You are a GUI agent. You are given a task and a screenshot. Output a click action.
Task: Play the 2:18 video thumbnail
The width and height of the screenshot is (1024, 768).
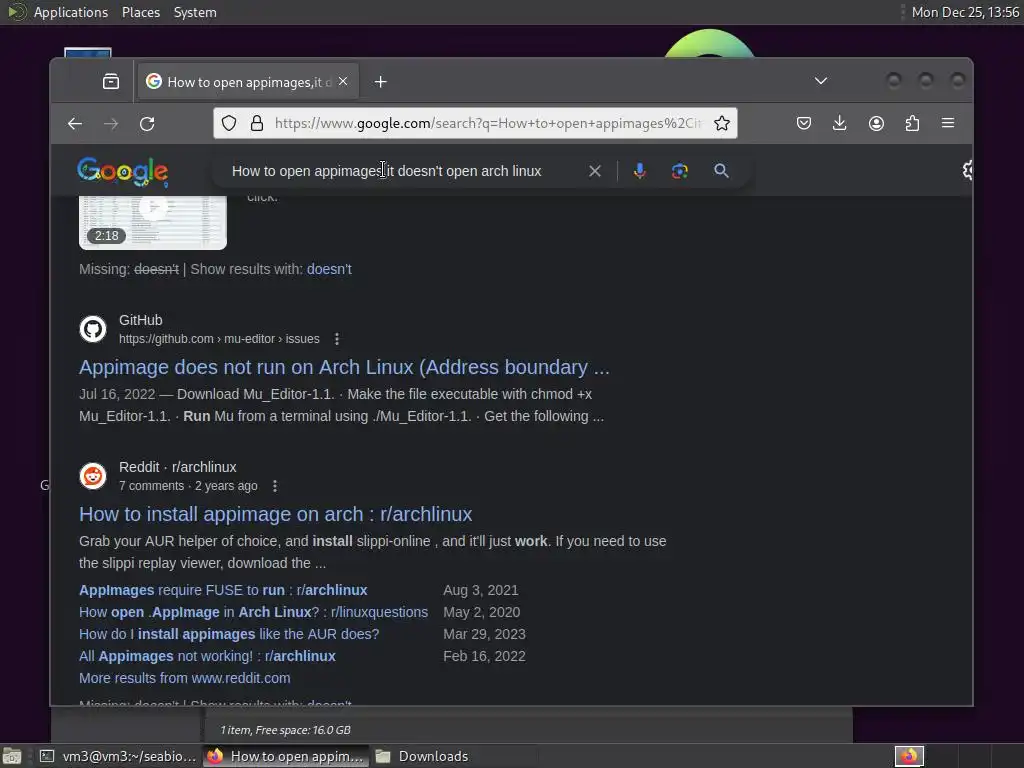pyautogui.click(x=153, y=222)
